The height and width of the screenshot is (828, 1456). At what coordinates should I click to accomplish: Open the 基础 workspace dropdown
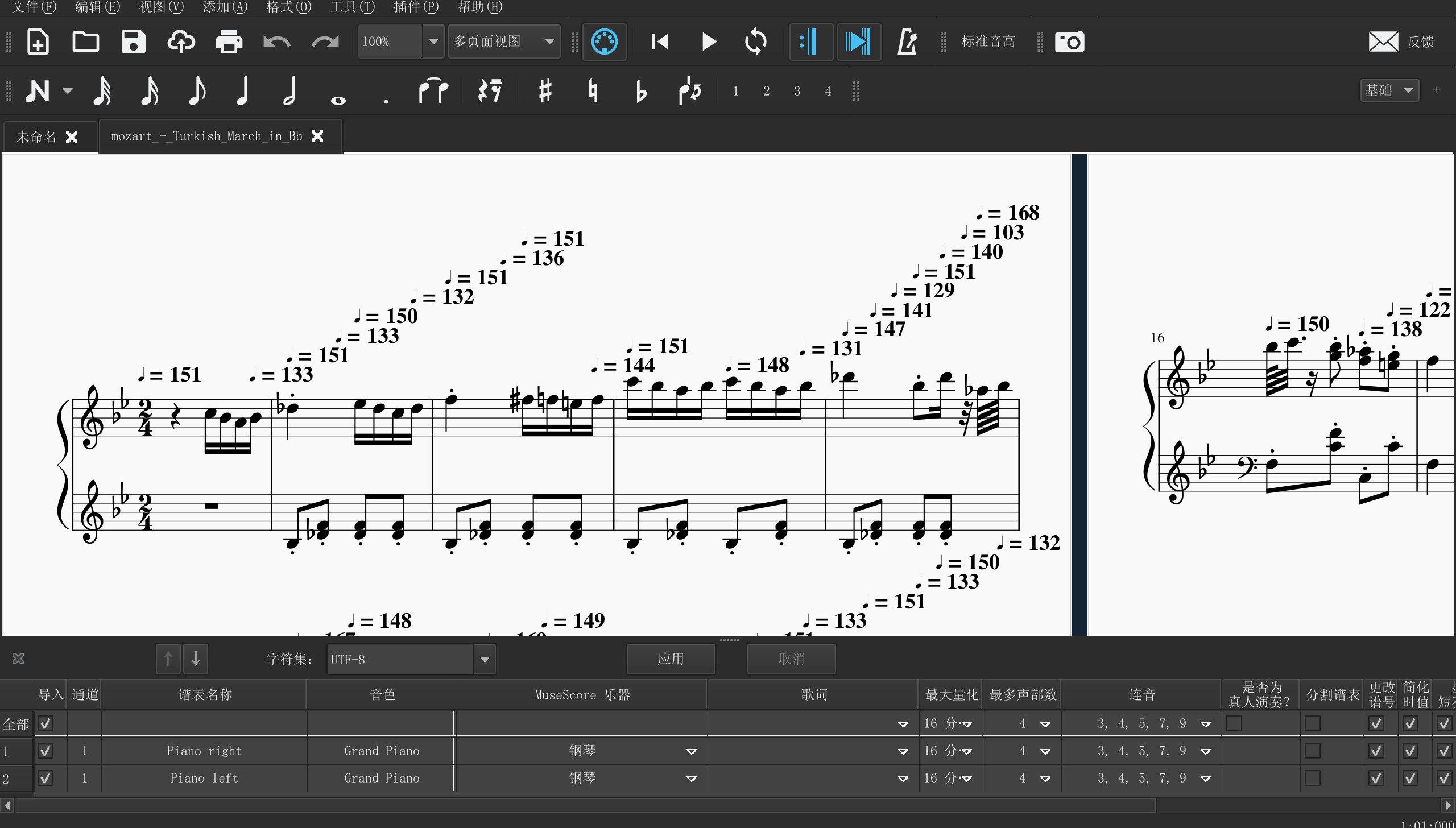[x=1389, y=91]
